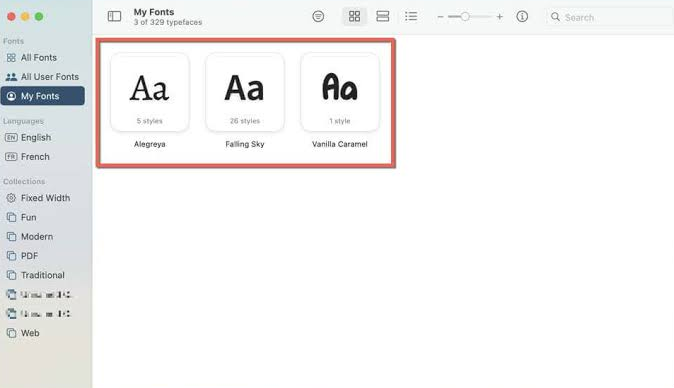
Task: Click the FR language badge icon
Action: [11, 157]
